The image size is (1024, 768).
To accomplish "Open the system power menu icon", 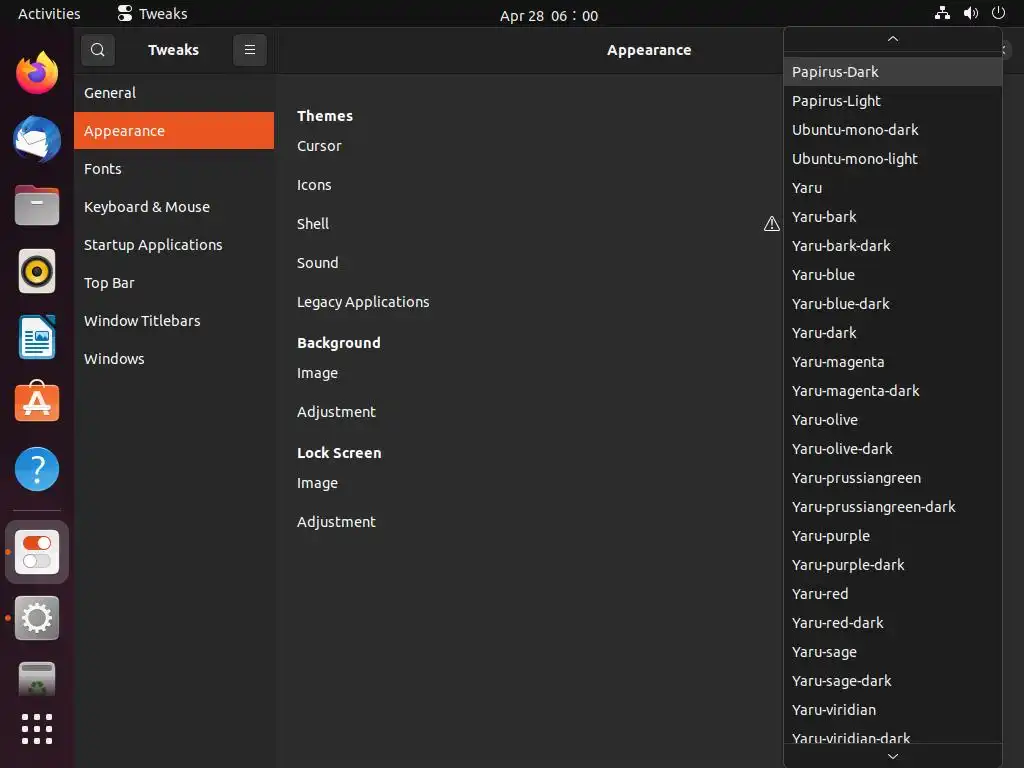I will coord(998,14).
